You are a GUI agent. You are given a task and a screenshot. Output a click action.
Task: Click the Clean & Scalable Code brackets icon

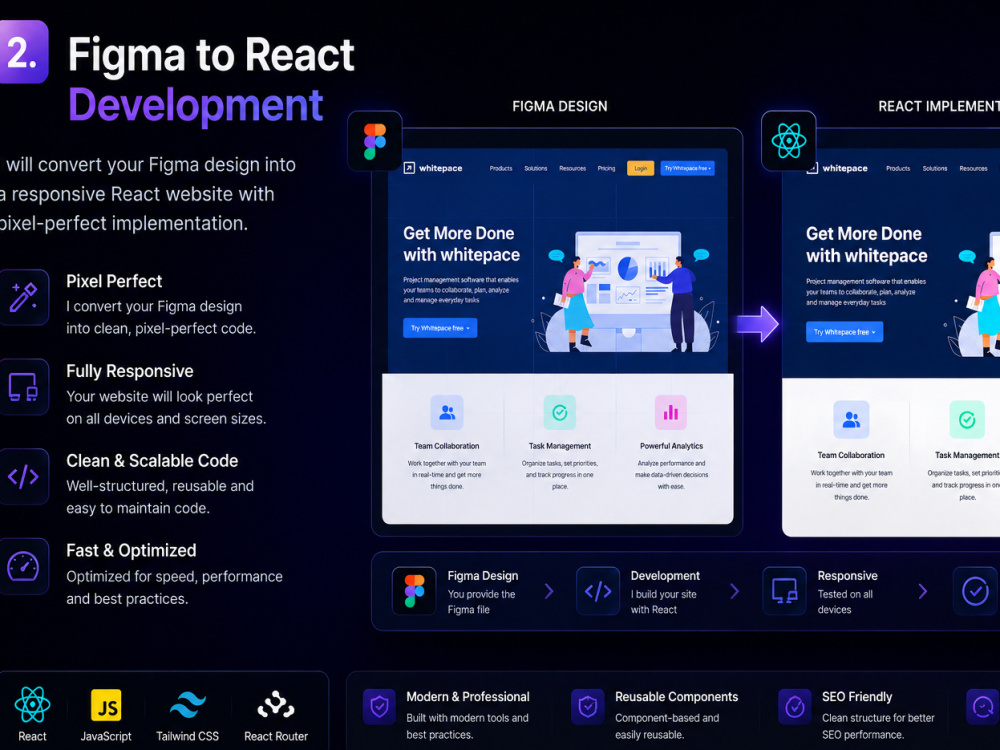[x=24, y=476]
